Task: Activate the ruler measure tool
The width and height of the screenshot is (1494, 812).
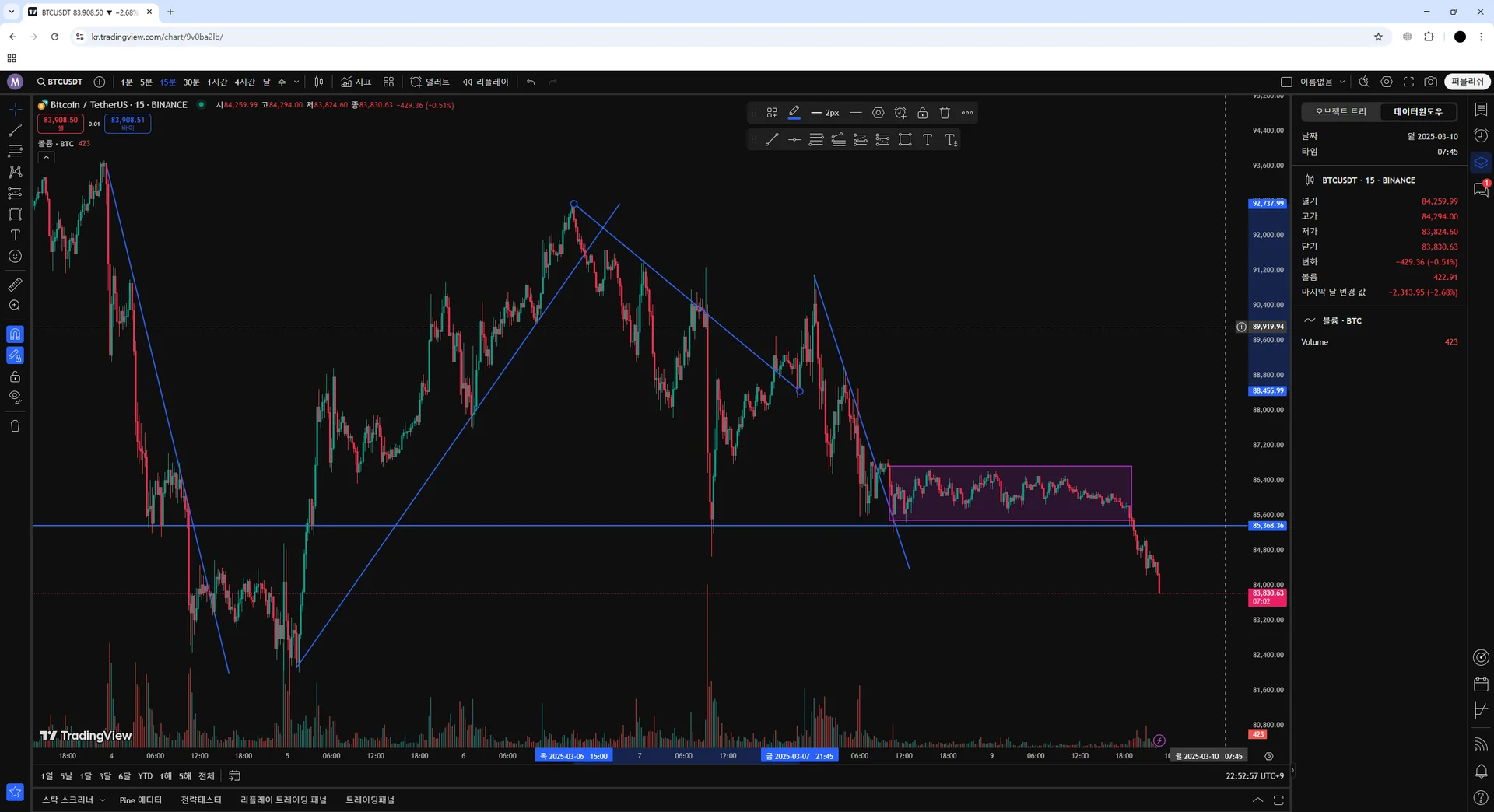Action: (15, 285)
